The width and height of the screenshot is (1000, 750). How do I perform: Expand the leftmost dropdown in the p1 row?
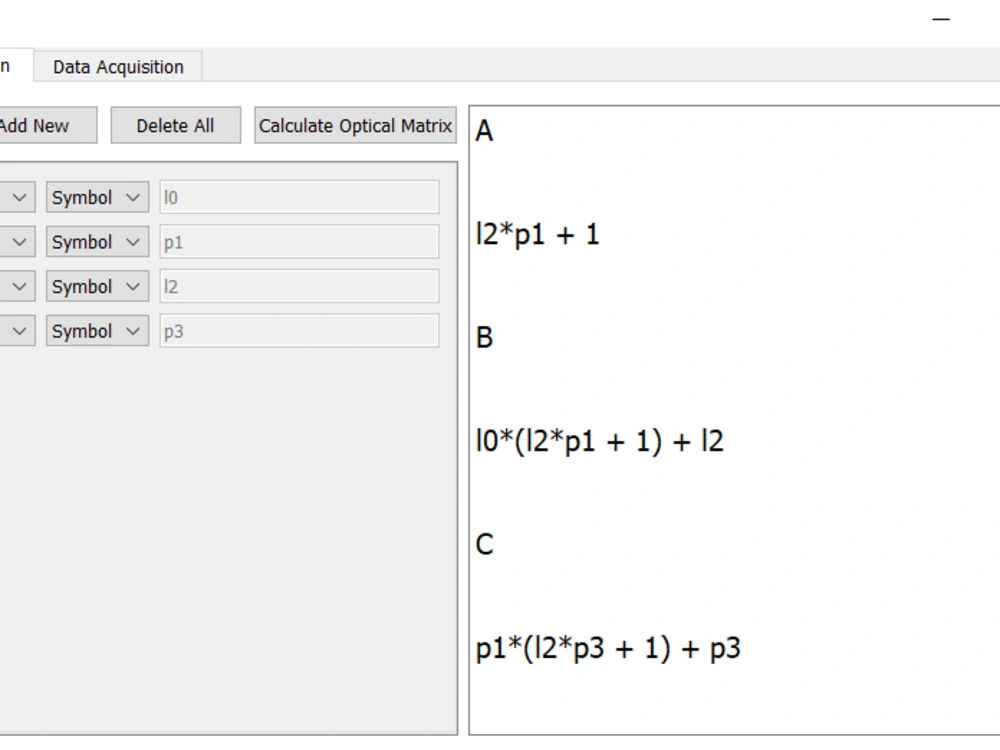pos(18,241)
